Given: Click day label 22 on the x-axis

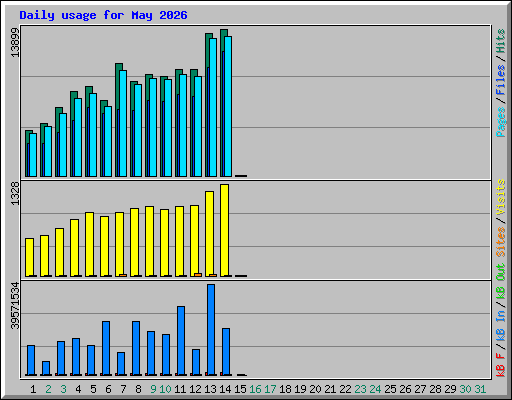Looking at the screenshot, I should pyautogui.click(x=345, y=389).
